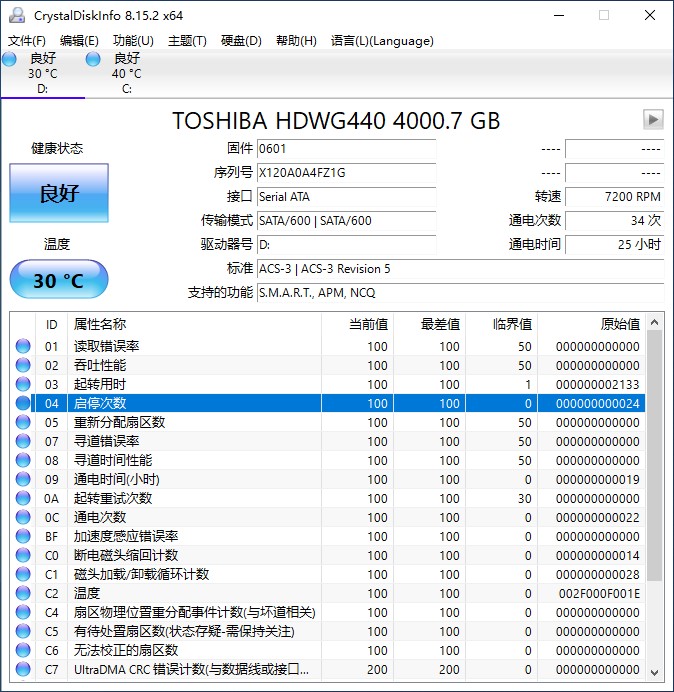The image size is (674, 692).
Task: Click the power on hours field 25 小时
Action: (x=614, y=244)
